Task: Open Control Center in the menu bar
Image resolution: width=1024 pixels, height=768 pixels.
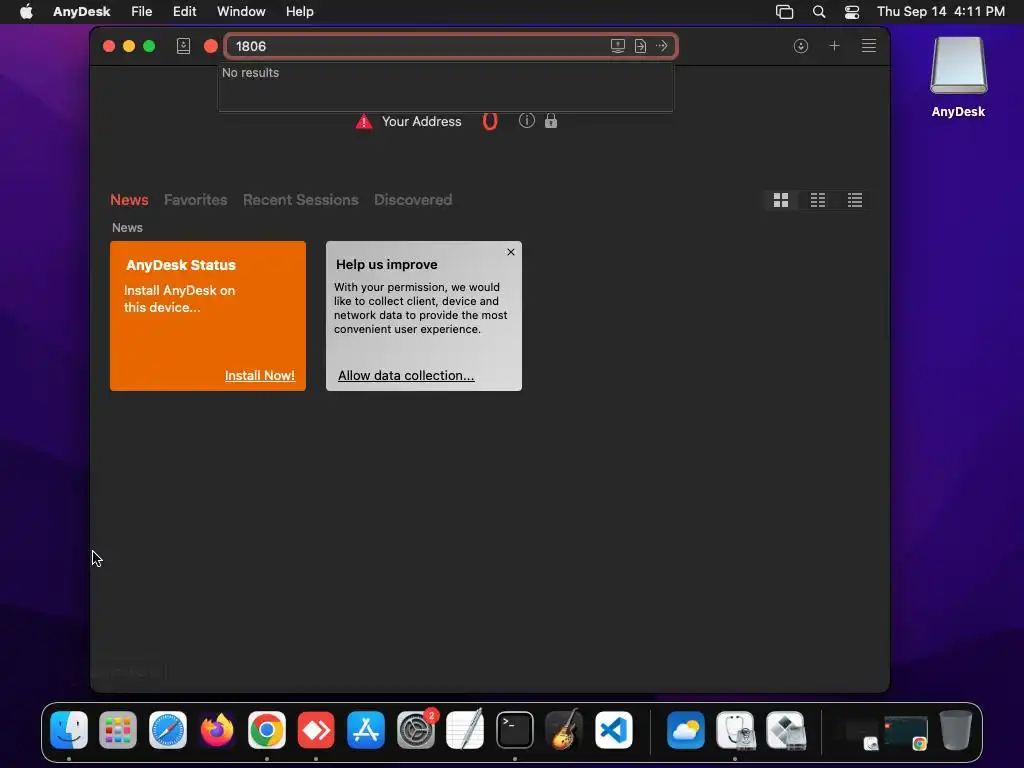Action: pos(852,12)
